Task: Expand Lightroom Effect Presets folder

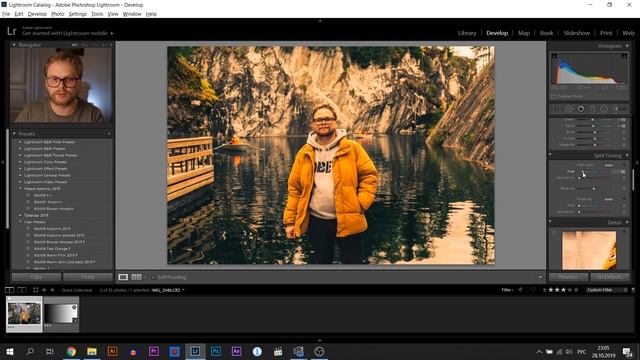Action: point(20,169)
